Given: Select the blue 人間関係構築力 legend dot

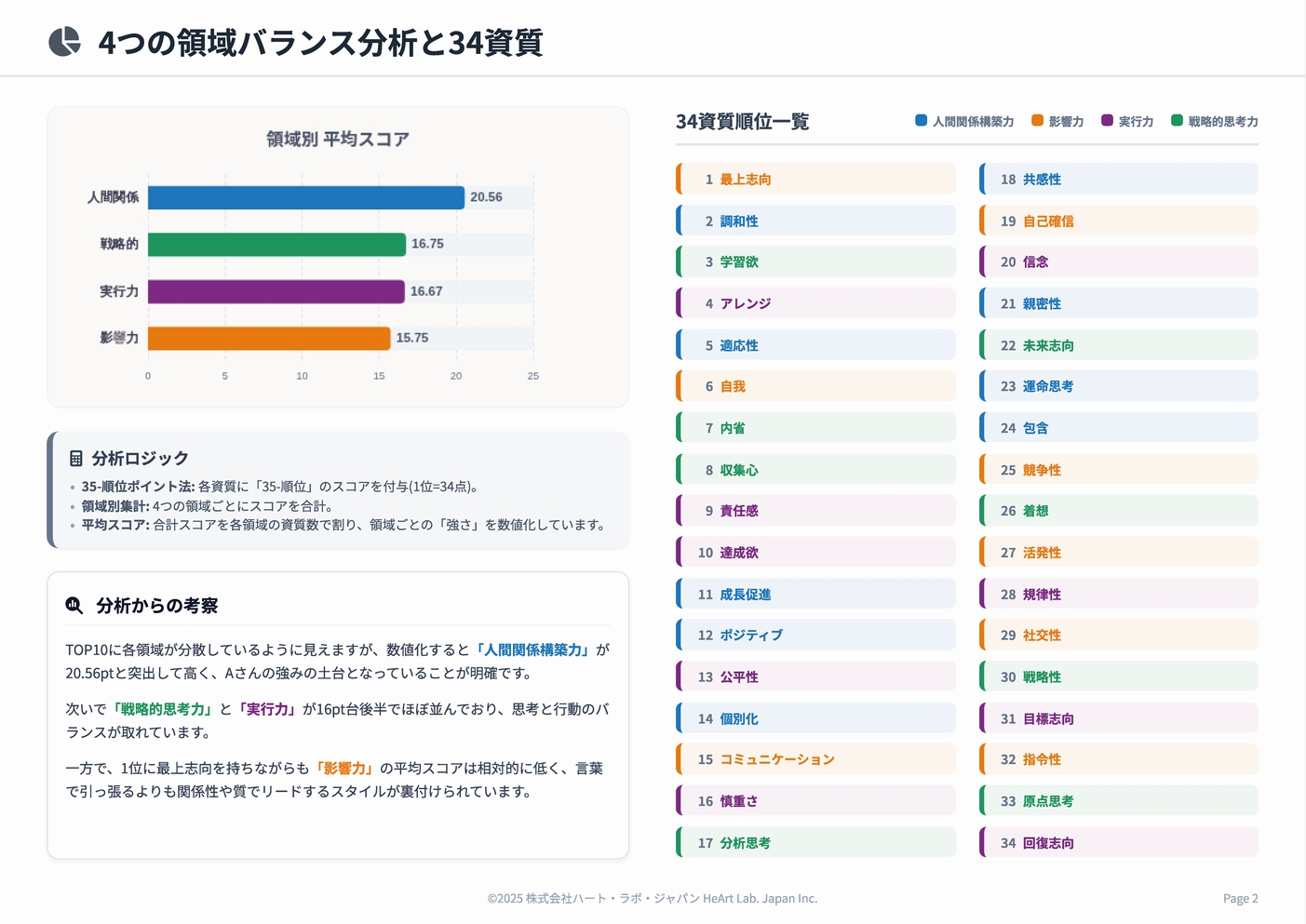Looking at the screenshot, I should (x=920, y=120).
